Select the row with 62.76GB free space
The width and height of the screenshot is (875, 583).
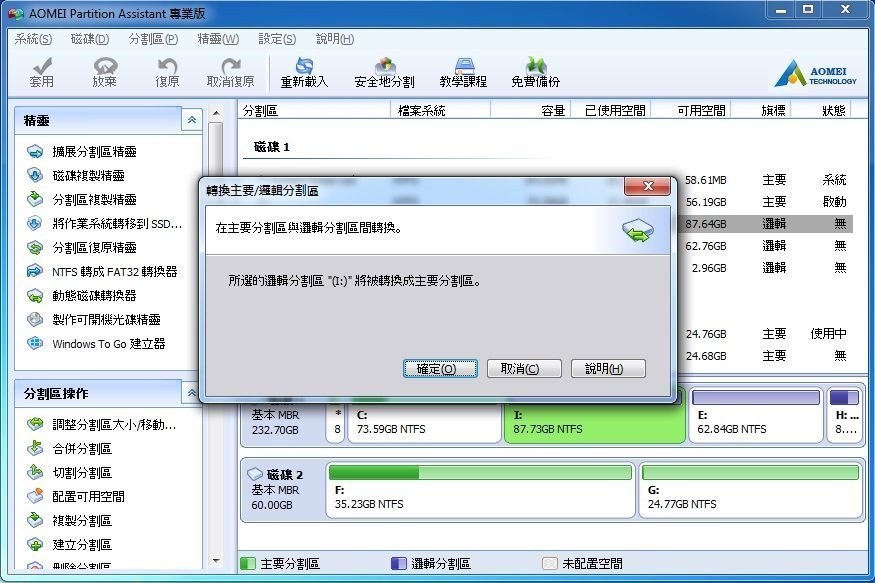click(x=766, y=245)
